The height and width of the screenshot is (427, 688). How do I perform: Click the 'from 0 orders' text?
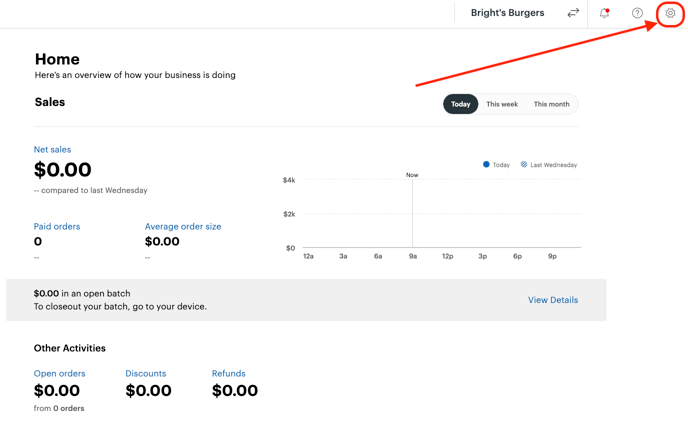(x=59, y=408)
